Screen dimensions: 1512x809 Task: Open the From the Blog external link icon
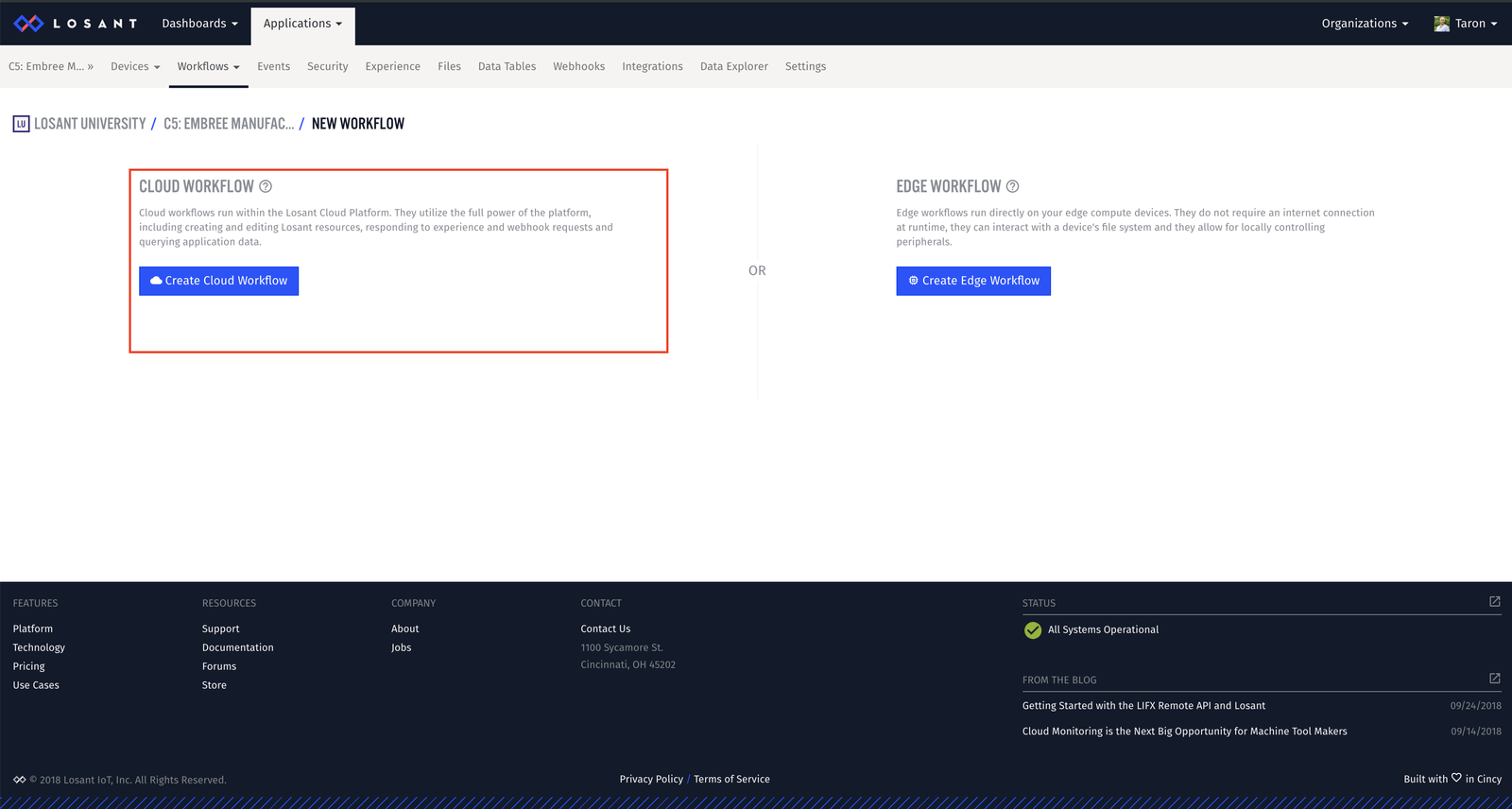[x=1495, y=678]
